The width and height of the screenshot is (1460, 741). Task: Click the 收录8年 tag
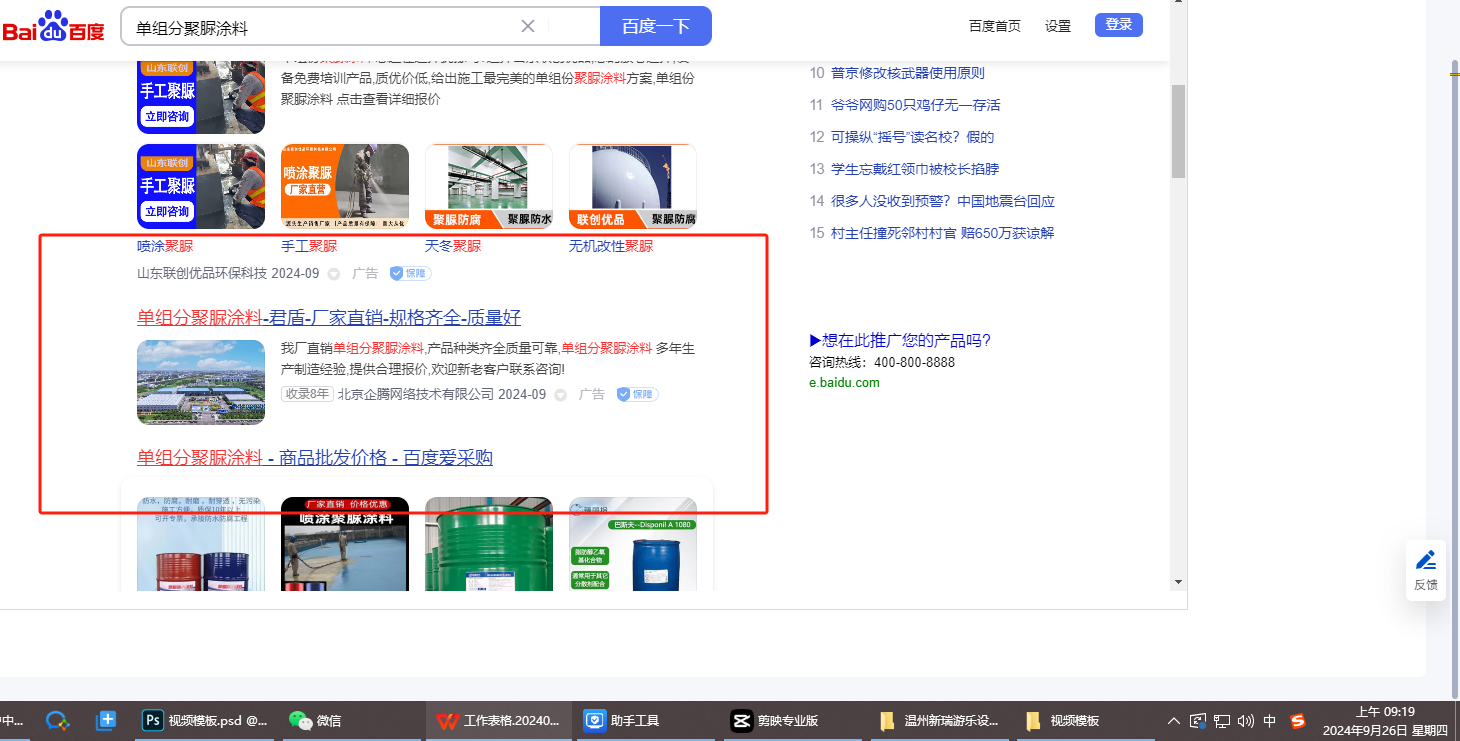tap(307, 394)
